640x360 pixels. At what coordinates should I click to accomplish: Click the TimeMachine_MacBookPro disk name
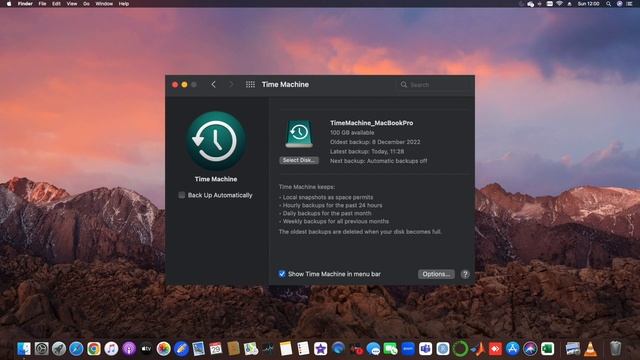point(371,123)
